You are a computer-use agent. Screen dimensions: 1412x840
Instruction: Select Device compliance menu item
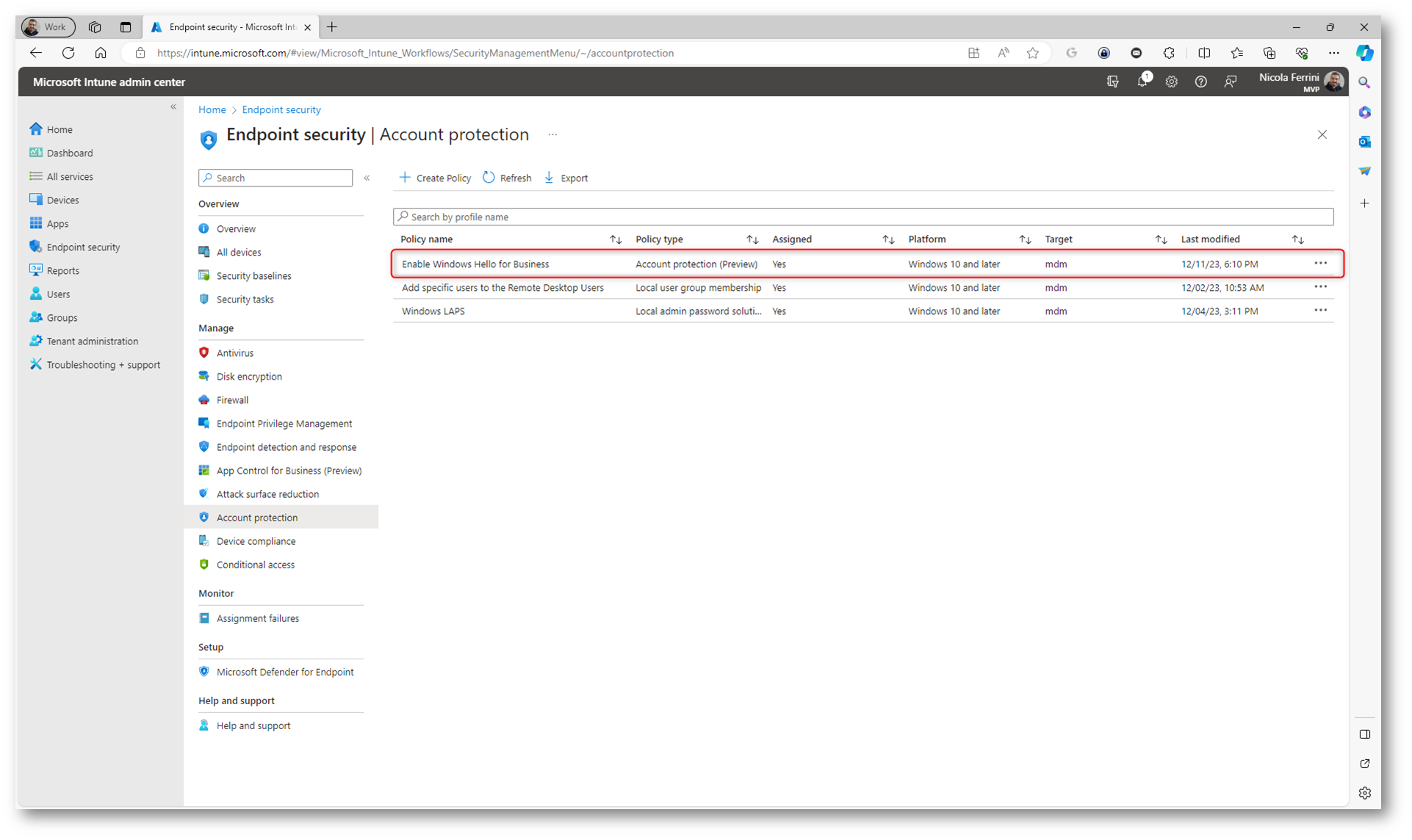pyautogui.click(x=256, y=541)
